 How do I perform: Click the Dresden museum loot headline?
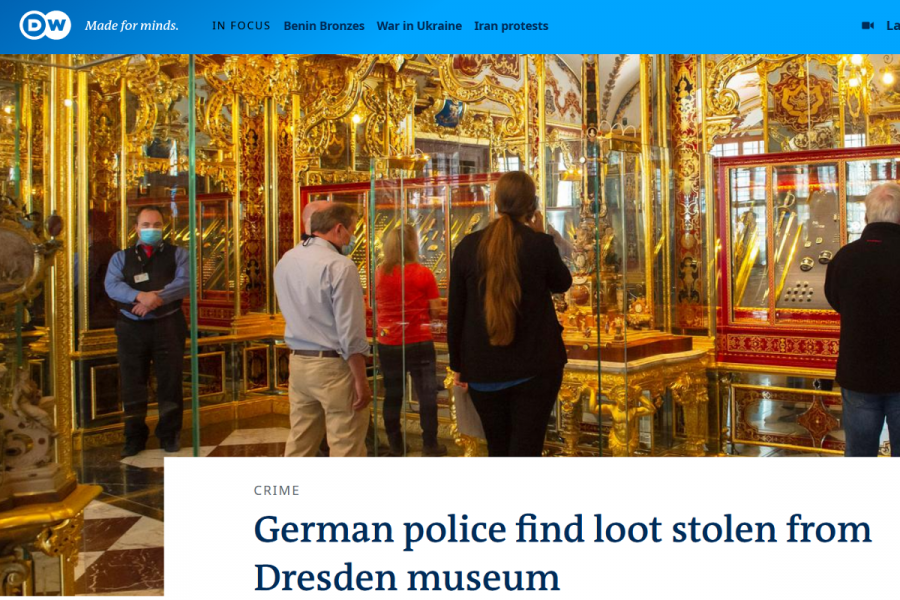point(562,552)
